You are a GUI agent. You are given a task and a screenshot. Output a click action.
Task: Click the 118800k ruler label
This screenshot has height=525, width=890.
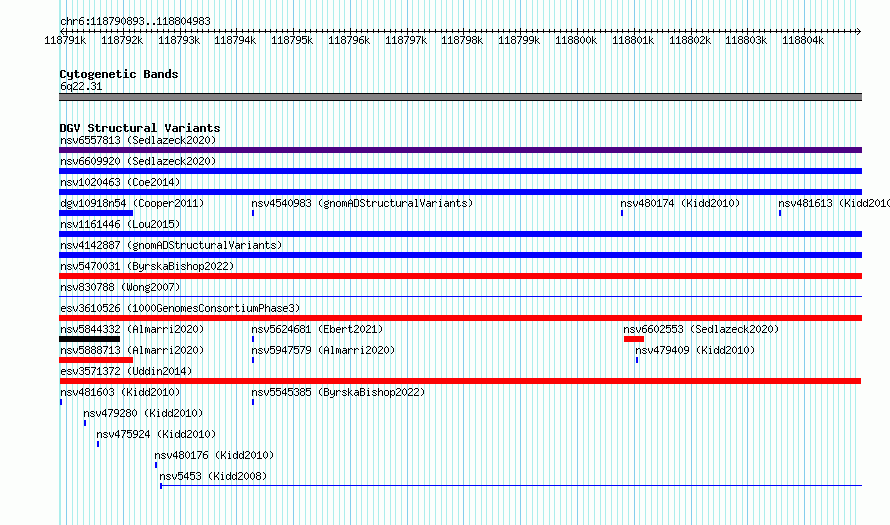(x=576, y=40)
